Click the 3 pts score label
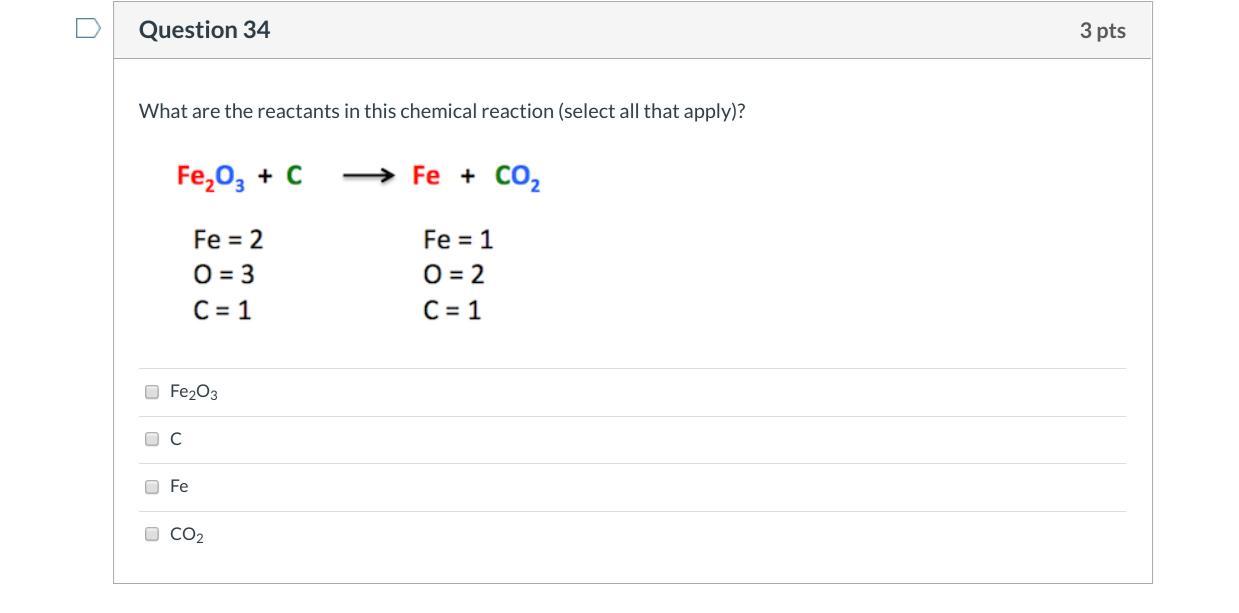Viewport: 1239px width, 613px height. coord(1102,31)
